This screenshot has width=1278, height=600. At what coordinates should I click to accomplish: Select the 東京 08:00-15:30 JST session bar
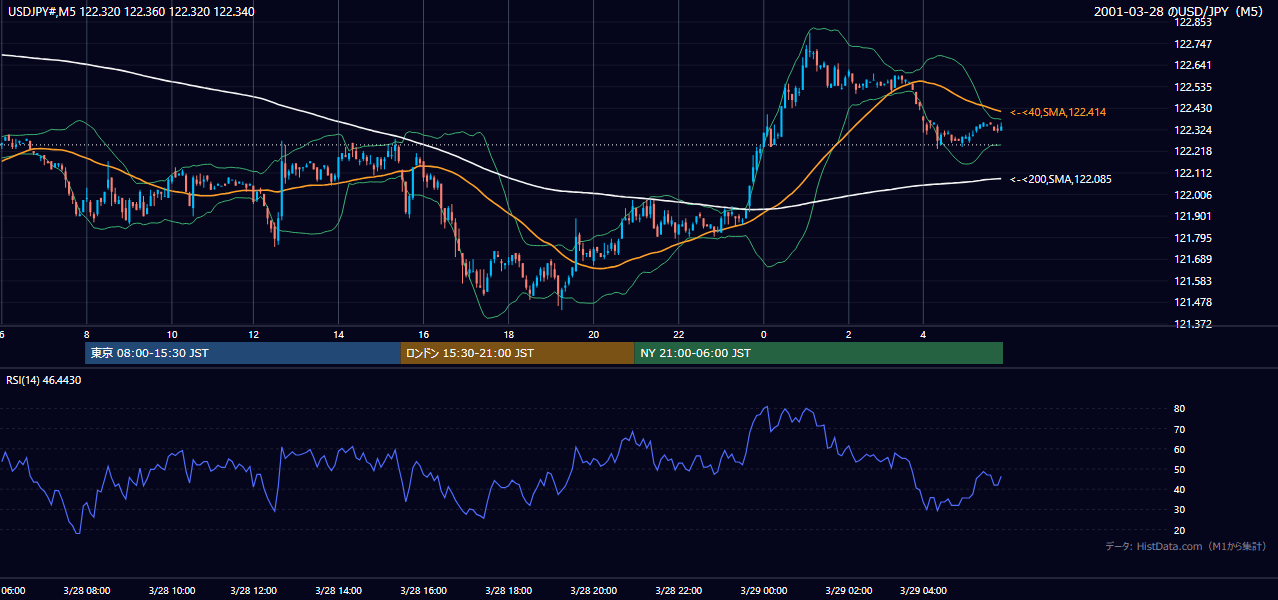tap(243, 353)
